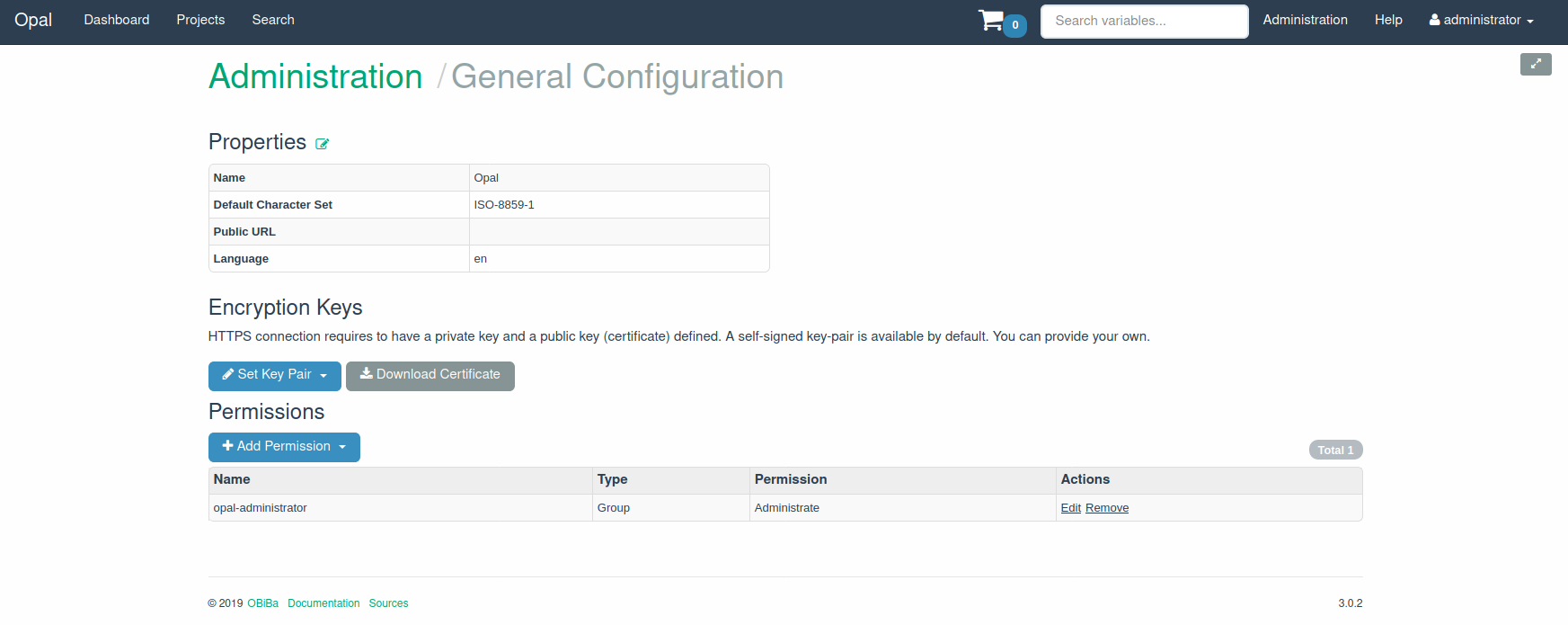1568x625 pixels.
Task: Click the Opal name value cell
Action: (x=619, y=178)
